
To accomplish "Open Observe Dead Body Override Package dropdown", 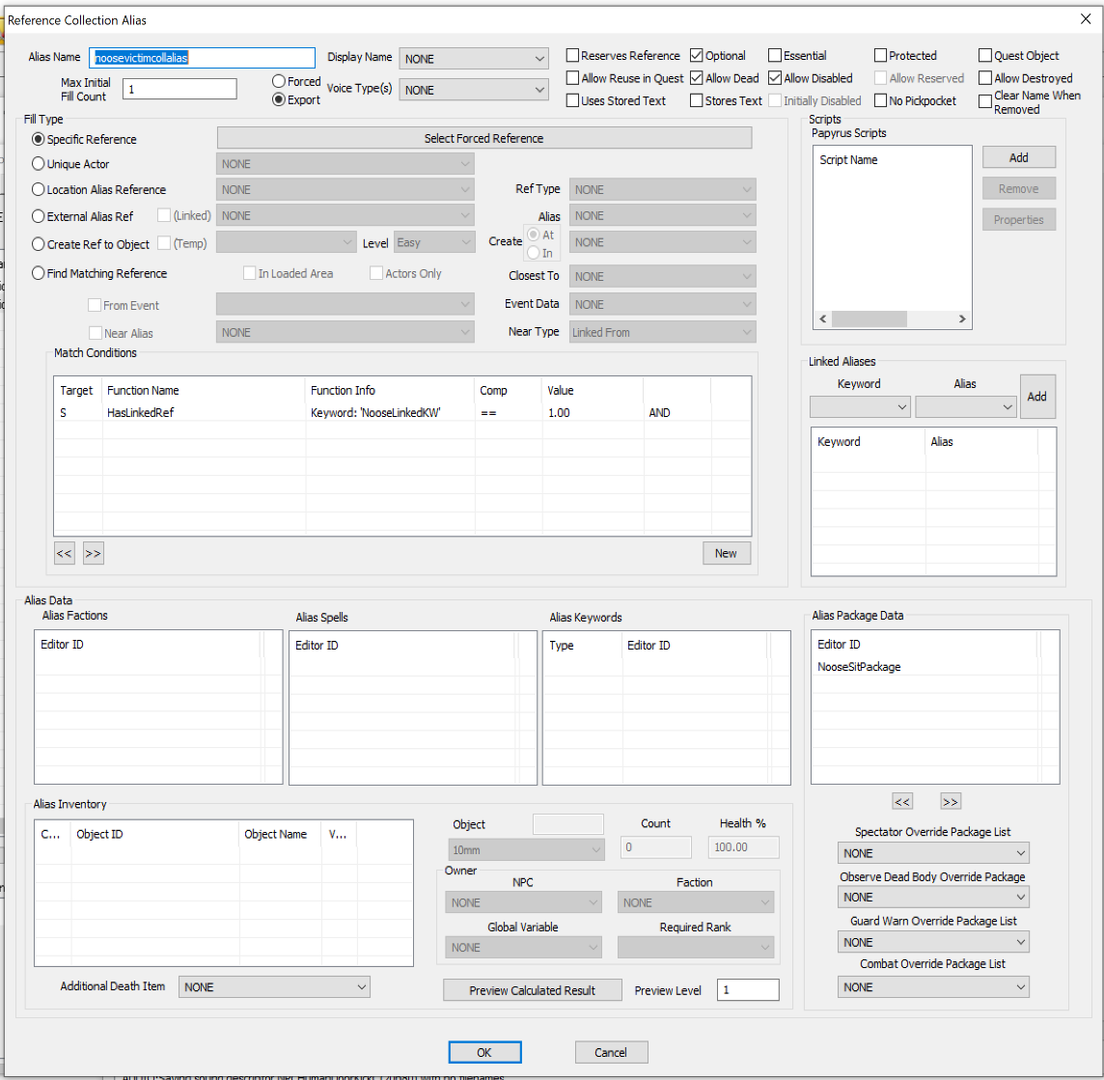I will tap(933, 897).
